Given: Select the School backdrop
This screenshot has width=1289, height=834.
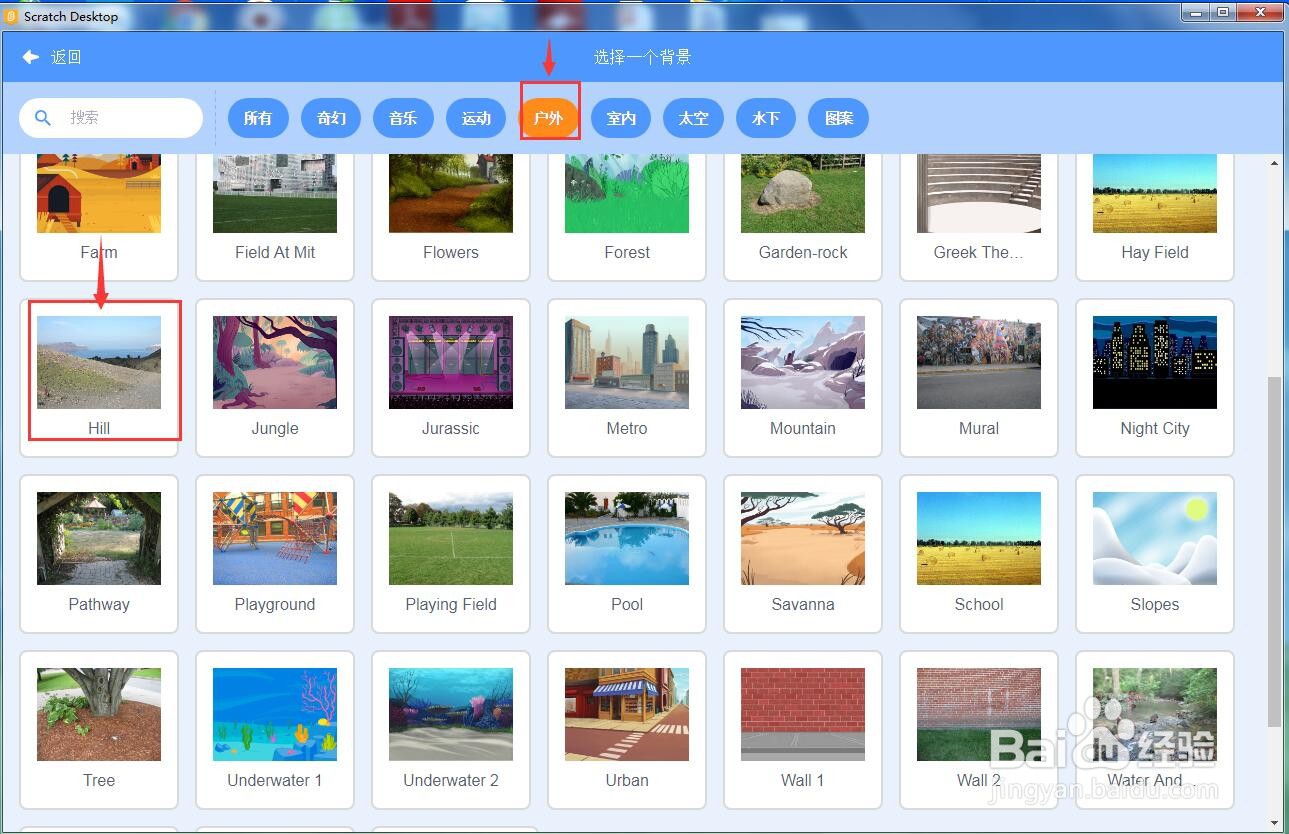Looking at the screenshot, I should pos(979,554).
